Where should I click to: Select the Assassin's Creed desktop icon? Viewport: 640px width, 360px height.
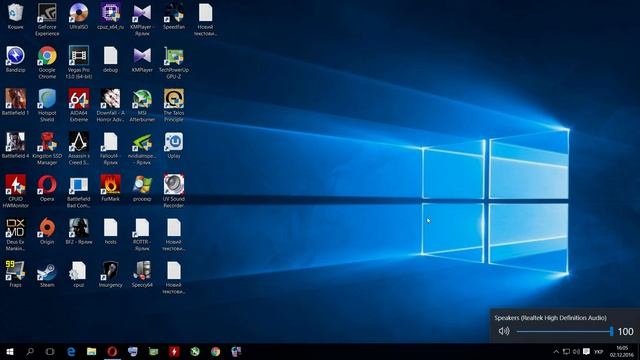click(x=79, y=148)
